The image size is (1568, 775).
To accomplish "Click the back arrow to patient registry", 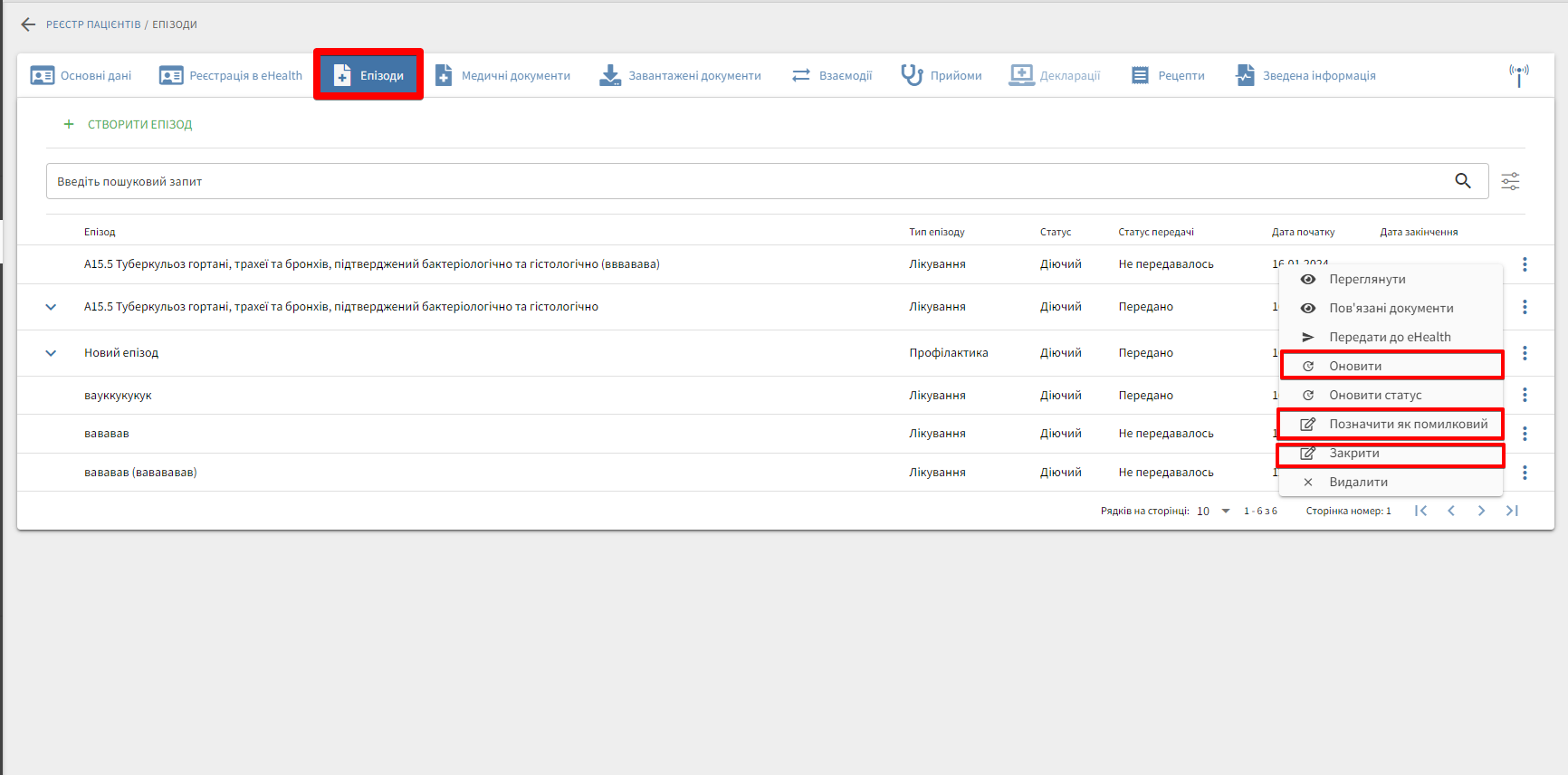I will pyautogui.click(x=28, y=24).
